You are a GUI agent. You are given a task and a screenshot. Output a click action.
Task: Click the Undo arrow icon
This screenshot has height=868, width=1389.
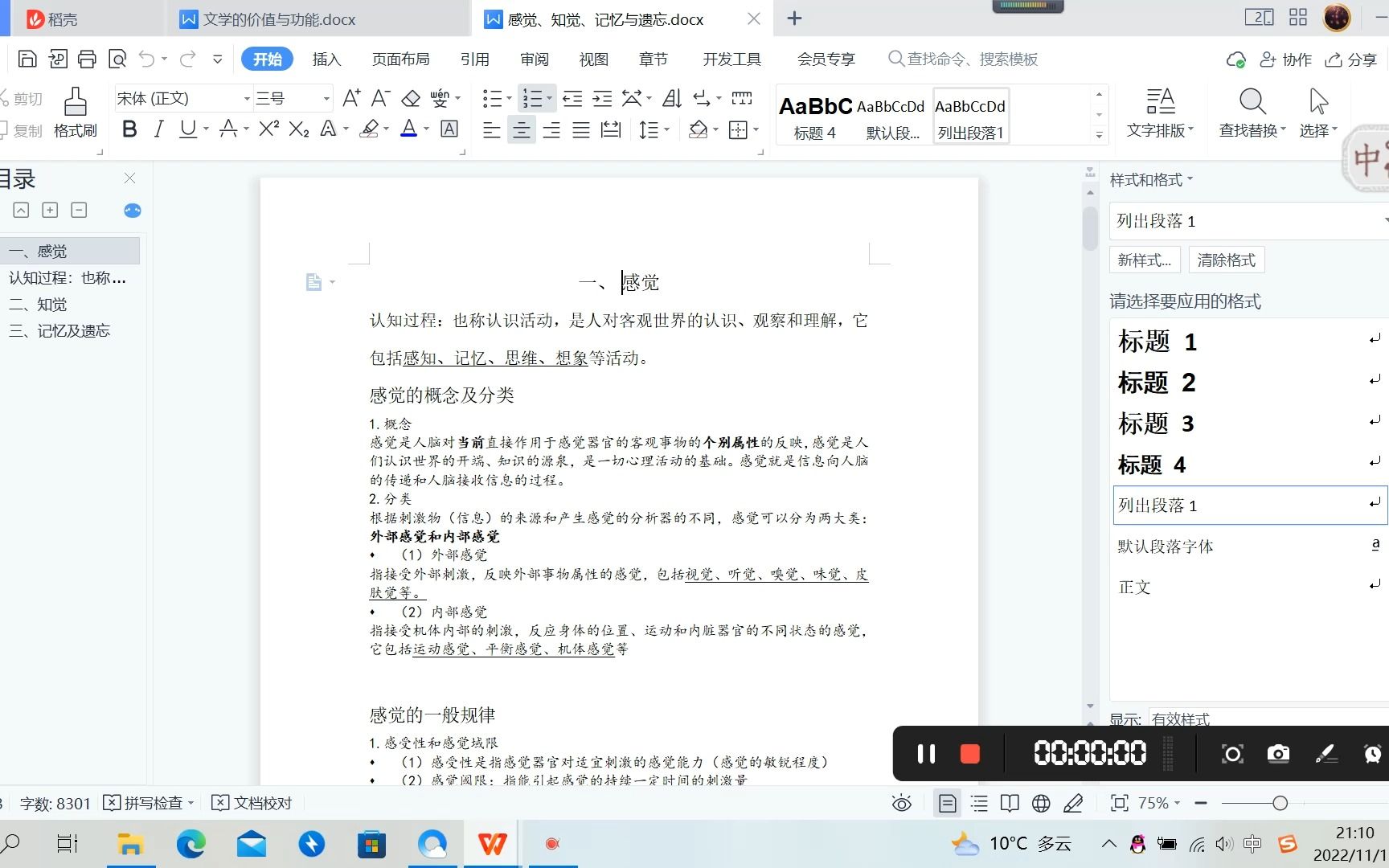(x=146, y=59)
